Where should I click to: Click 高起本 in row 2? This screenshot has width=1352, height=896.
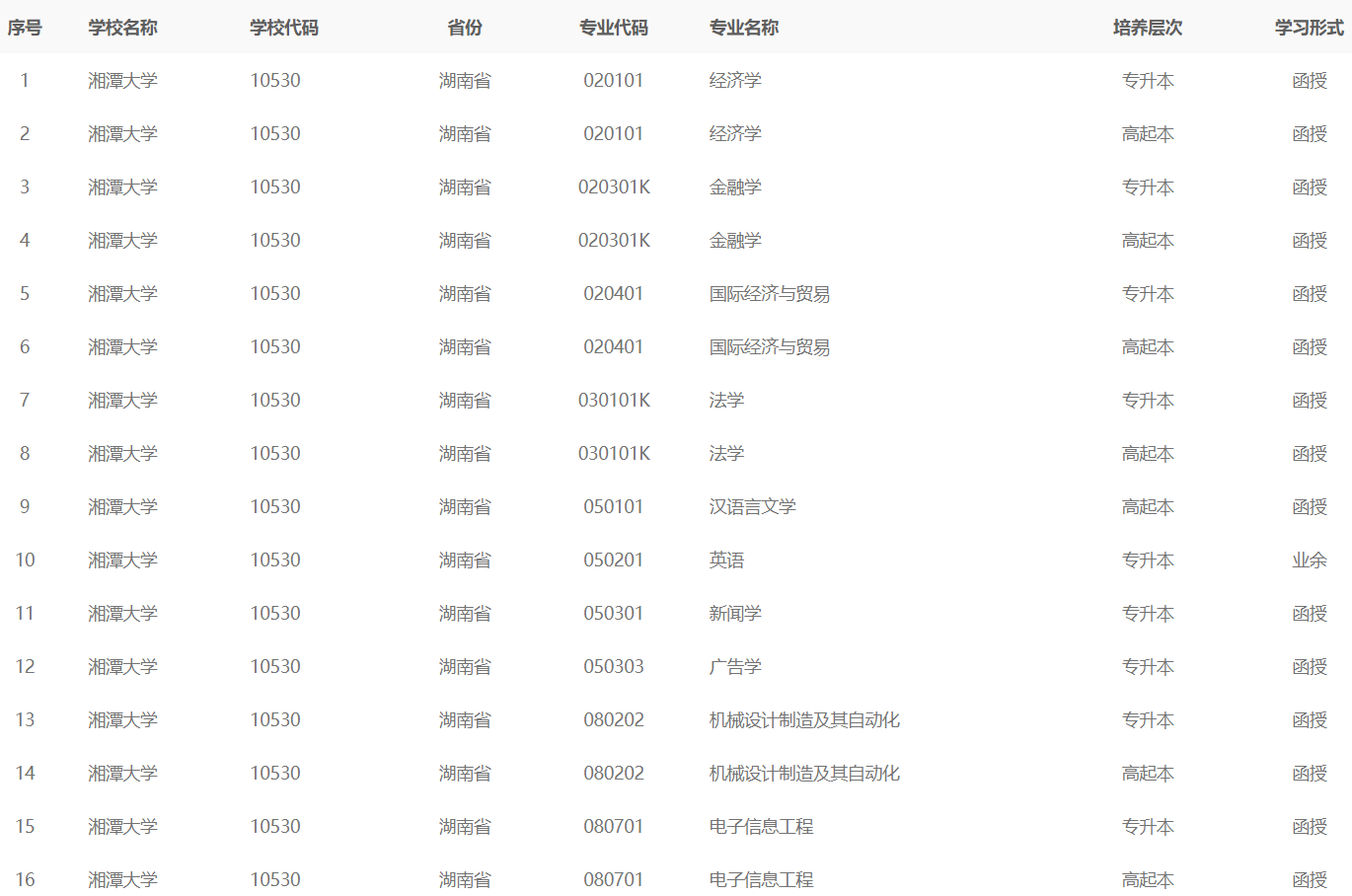point(1148,134)
